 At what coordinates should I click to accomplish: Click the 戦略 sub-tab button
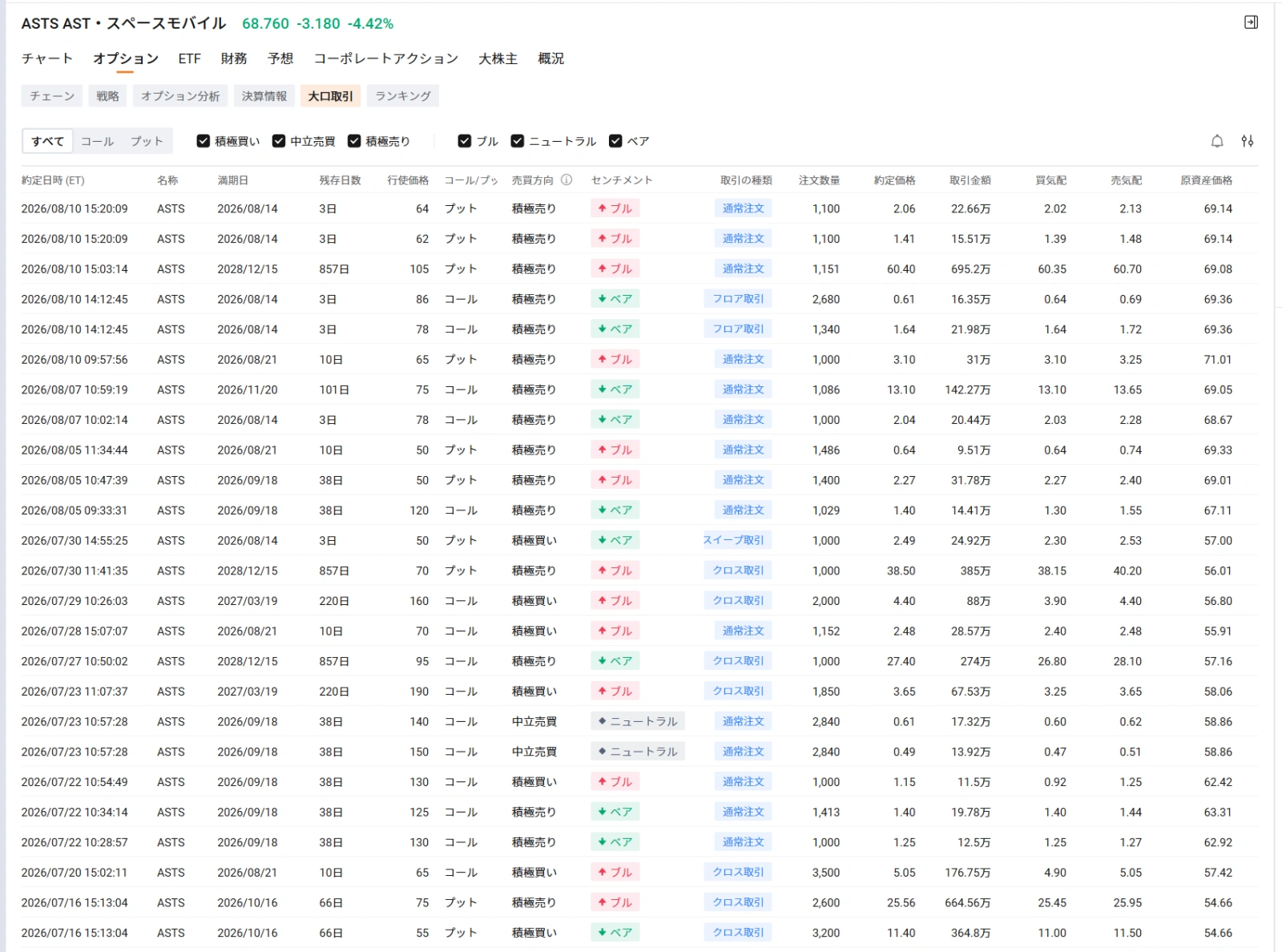coord(107,96)
